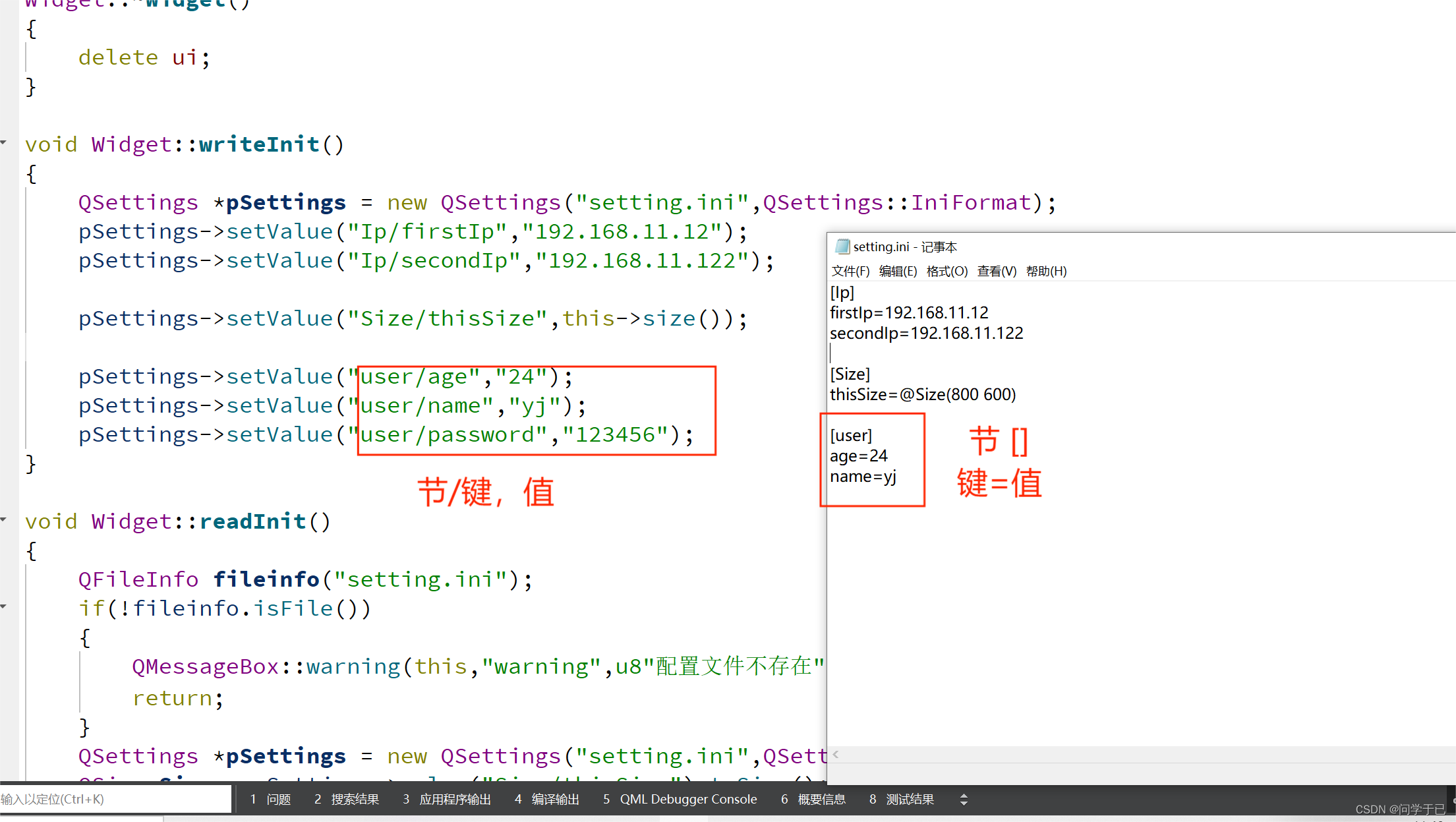Open the 查看(V) menu in Notepad

click(x=996, y=271)
